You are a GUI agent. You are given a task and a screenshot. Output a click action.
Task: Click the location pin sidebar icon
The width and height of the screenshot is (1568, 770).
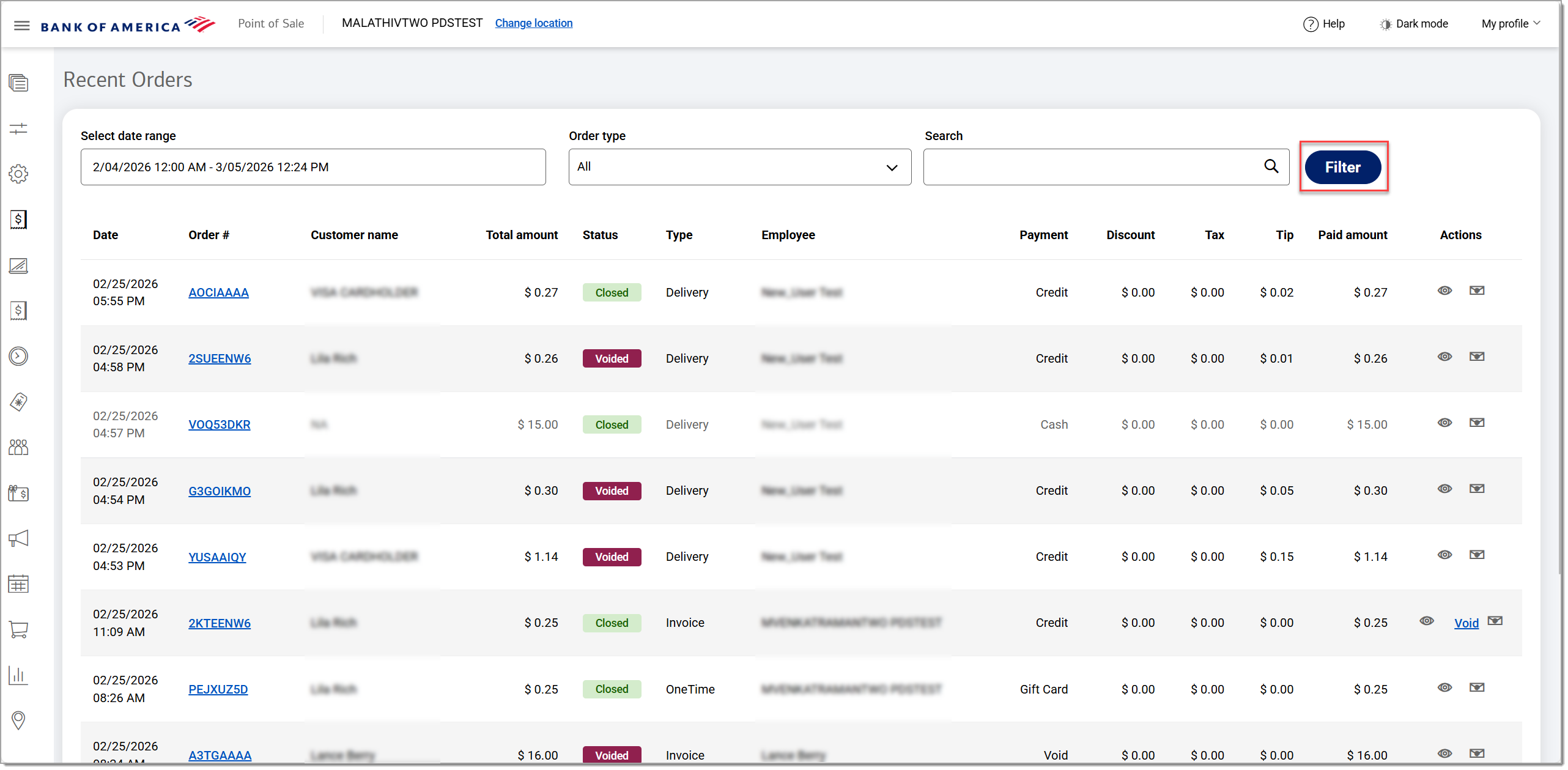(18, 720)
